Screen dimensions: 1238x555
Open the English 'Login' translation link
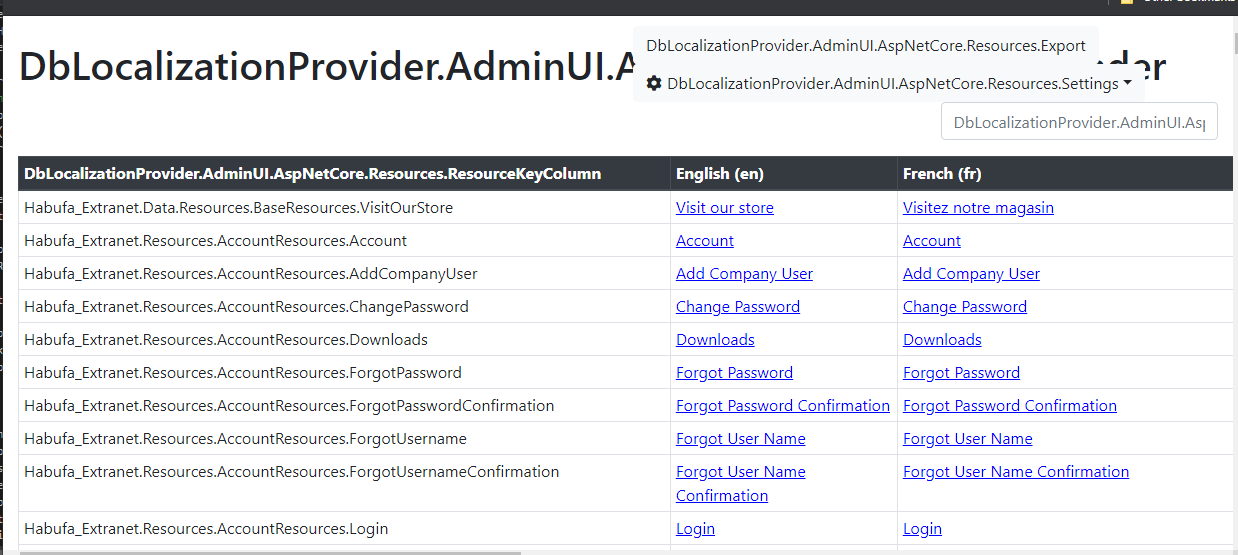tap(695, 529)
